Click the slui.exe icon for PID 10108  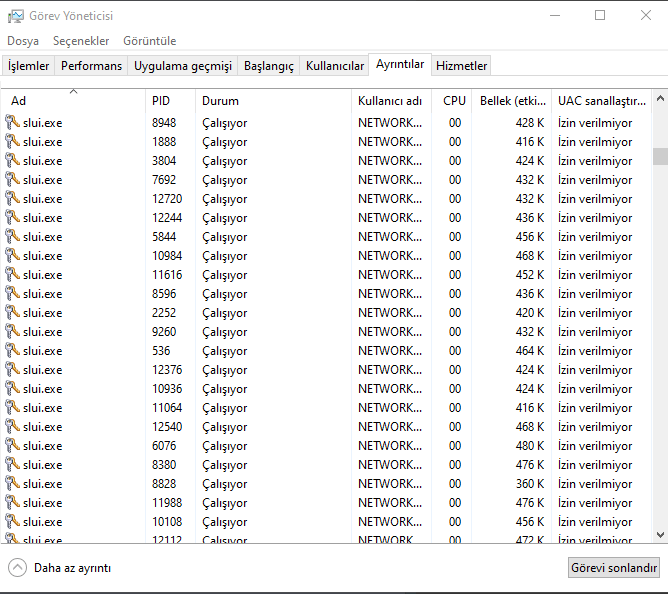pos(12,522)
